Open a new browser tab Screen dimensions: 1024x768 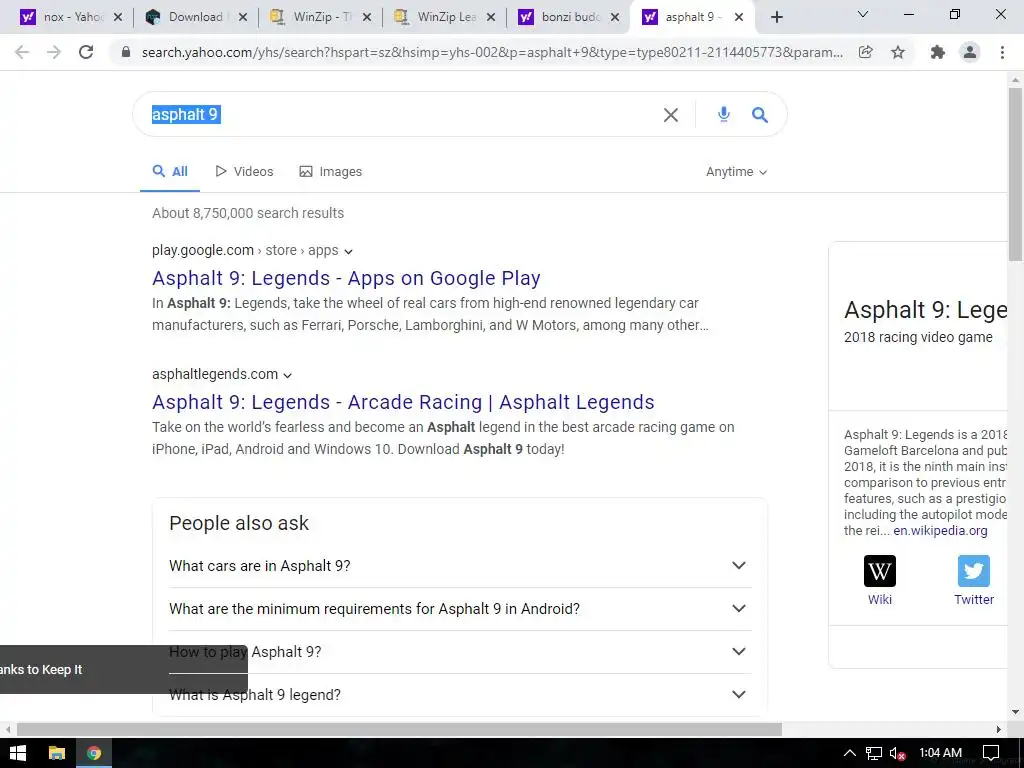pos(776,17)
